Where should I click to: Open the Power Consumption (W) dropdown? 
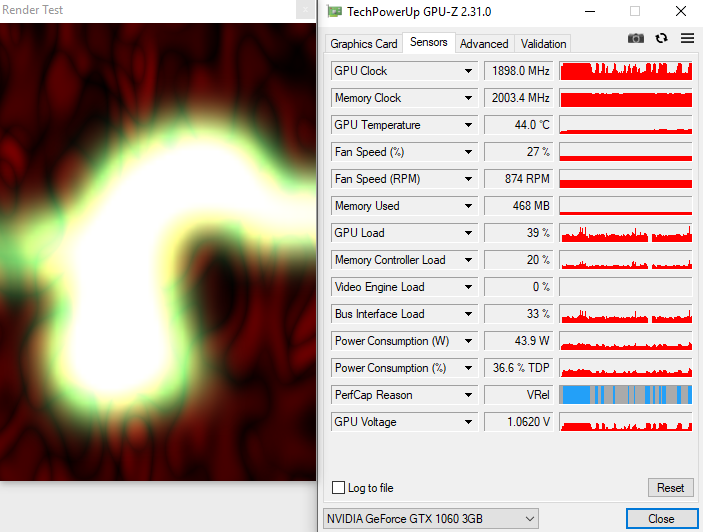[x=468, y=341]
